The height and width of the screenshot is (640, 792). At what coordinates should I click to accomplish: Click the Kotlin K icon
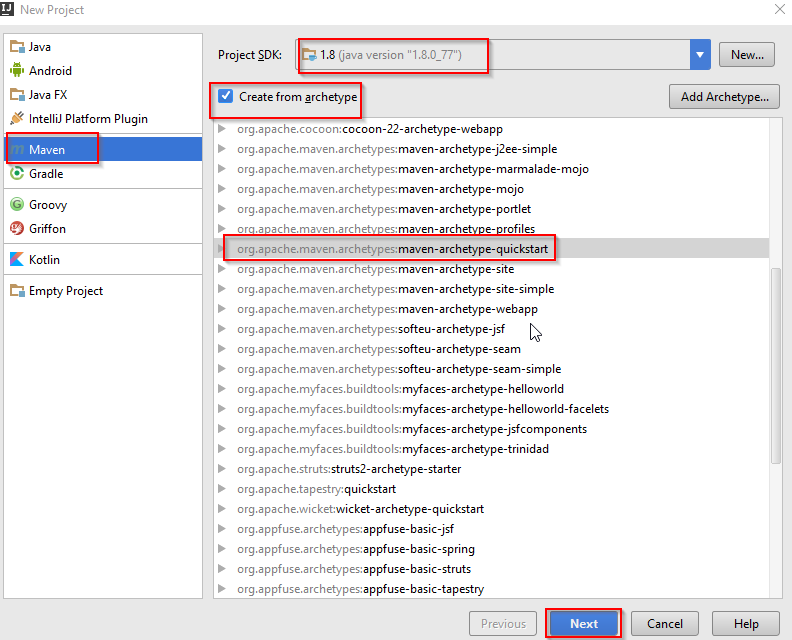17,259
